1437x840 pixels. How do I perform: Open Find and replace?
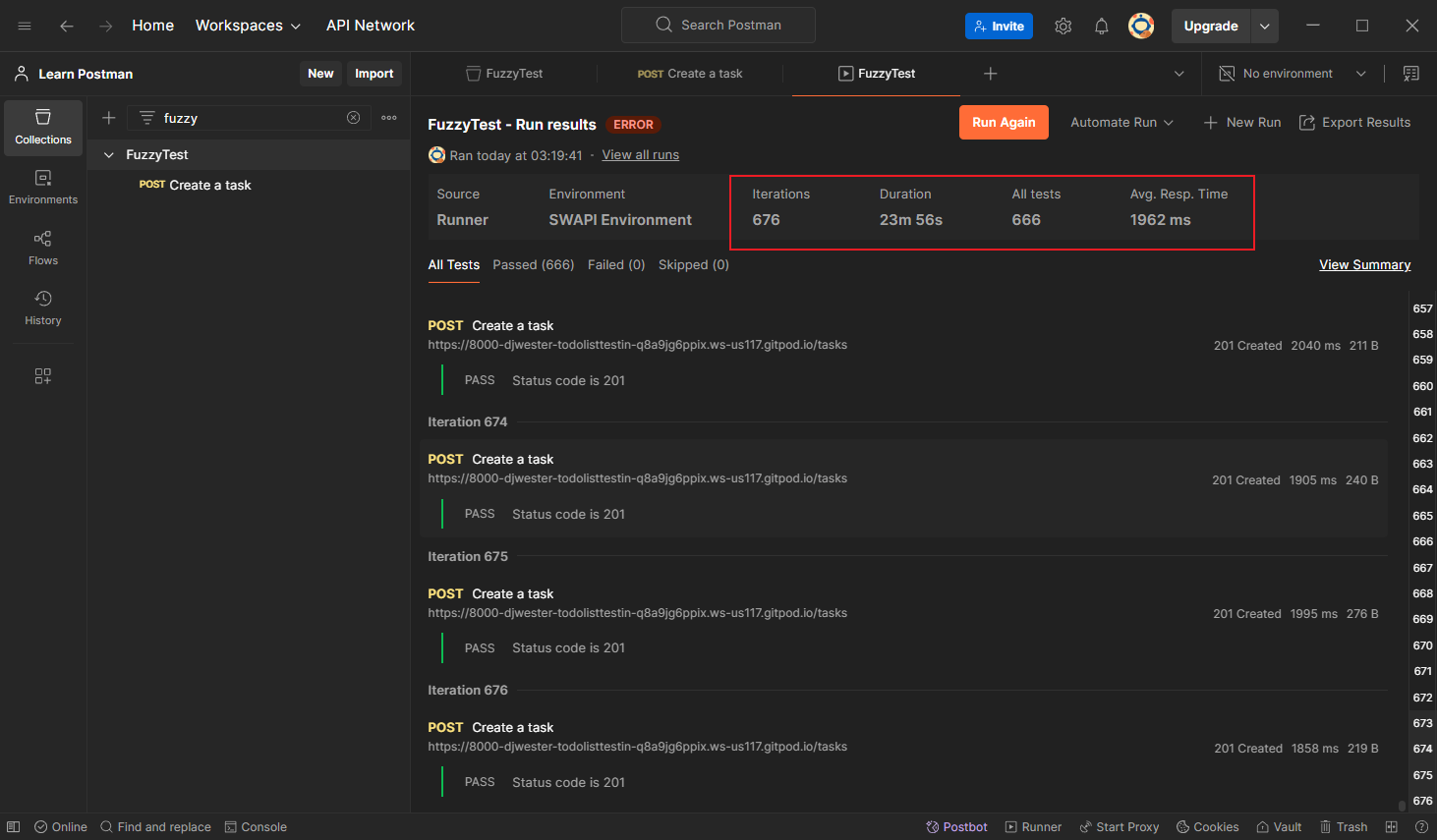point(155,827)
